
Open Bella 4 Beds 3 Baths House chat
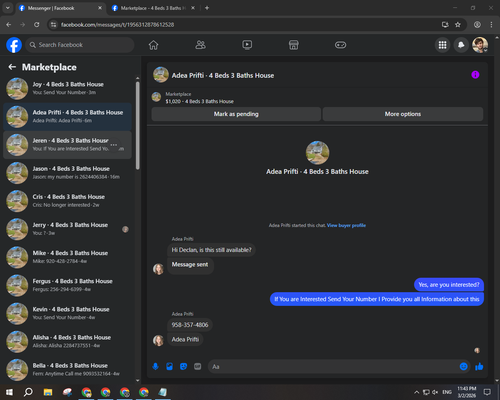click(67, 369)
